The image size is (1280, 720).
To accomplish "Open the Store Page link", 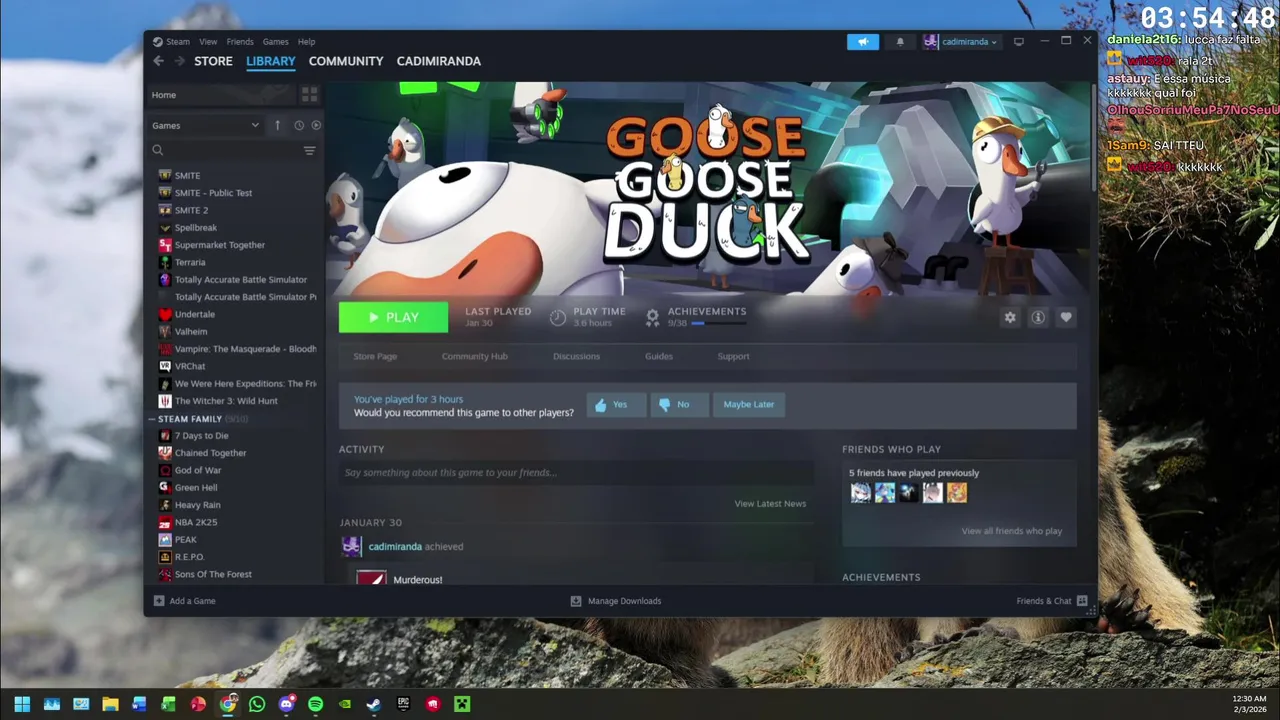I will [375, 356].
